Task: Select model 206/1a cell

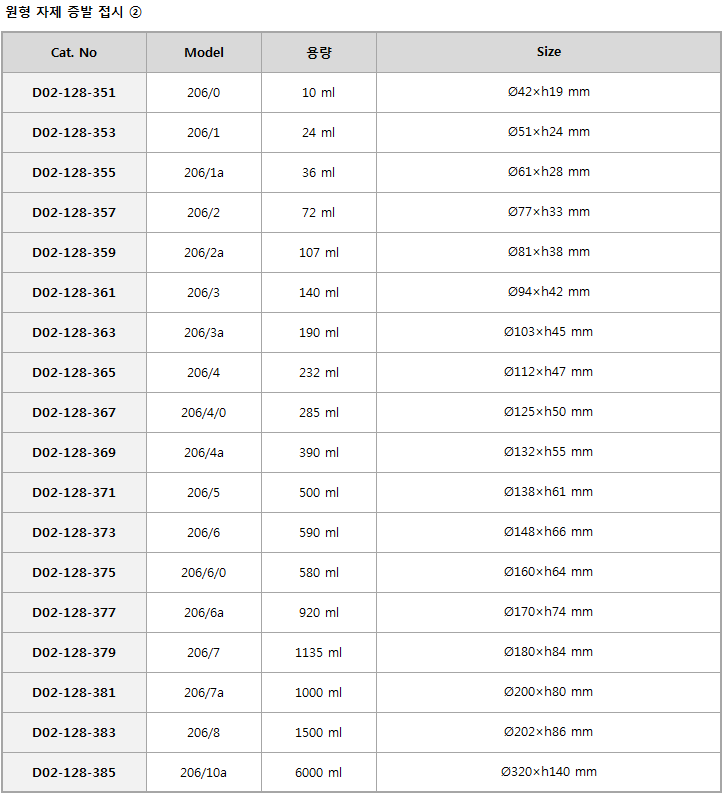Action: (204, 173)
